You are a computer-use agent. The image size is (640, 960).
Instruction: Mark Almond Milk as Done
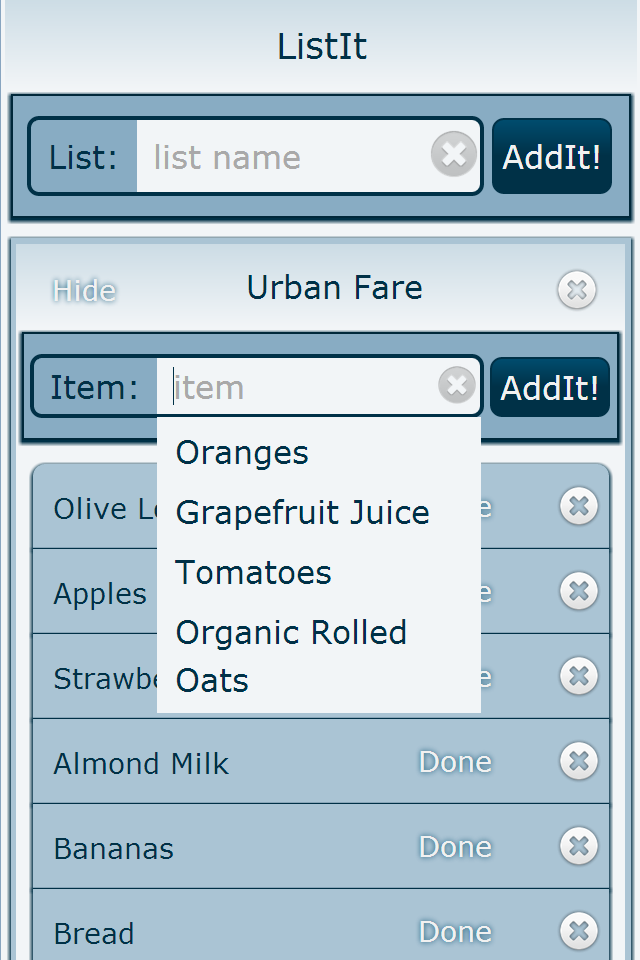pyautogui.click(x=455, y=762)
